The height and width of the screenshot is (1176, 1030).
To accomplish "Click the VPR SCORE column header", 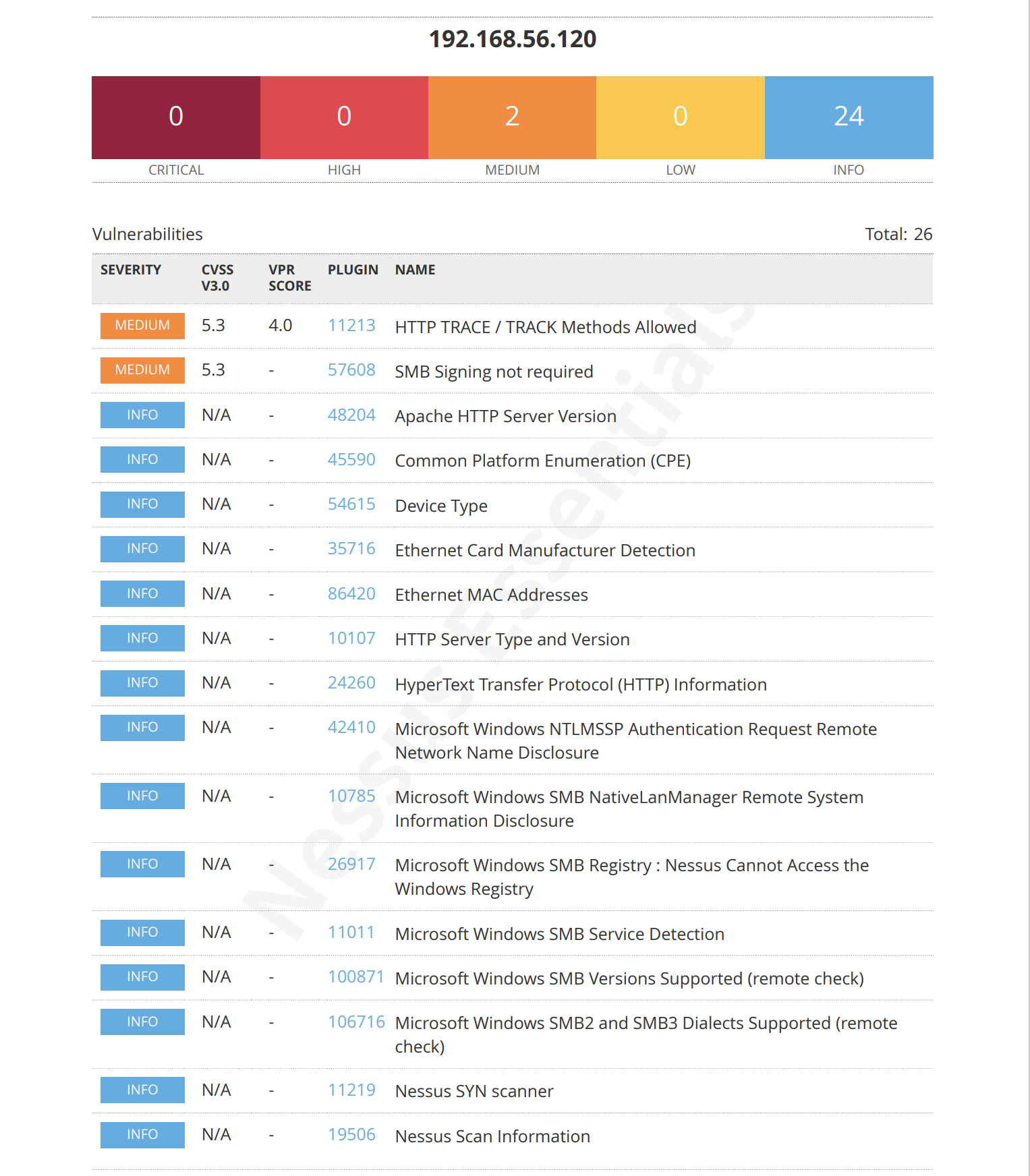I will click(x=290, y=278).
